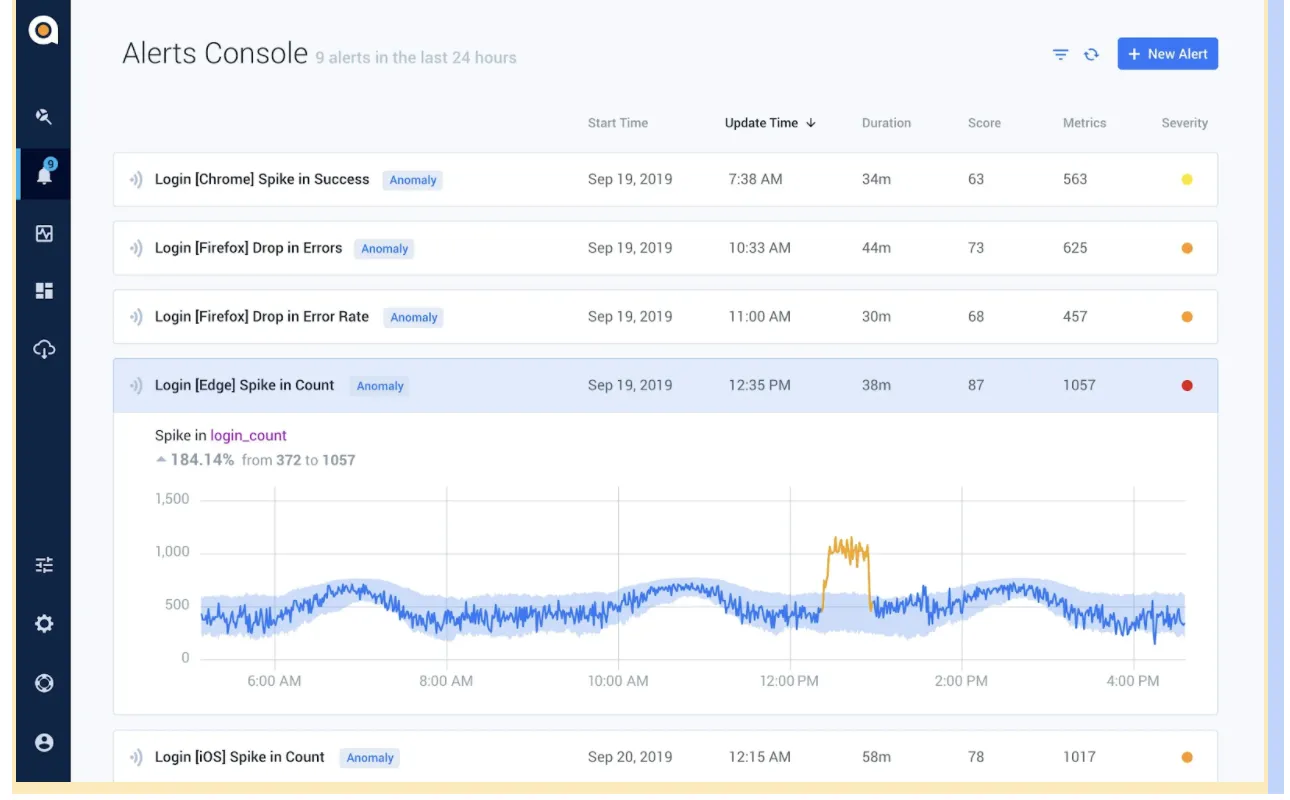Collapse the Login [Edge] Spike in Count alert
Screen dimensions: 1290x800
244,385
